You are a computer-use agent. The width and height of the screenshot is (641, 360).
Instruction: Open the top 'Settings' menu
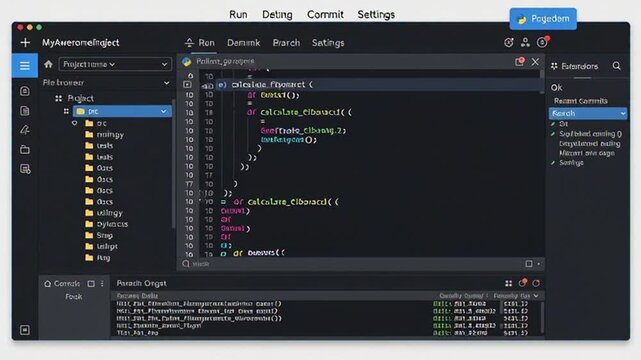376,15
